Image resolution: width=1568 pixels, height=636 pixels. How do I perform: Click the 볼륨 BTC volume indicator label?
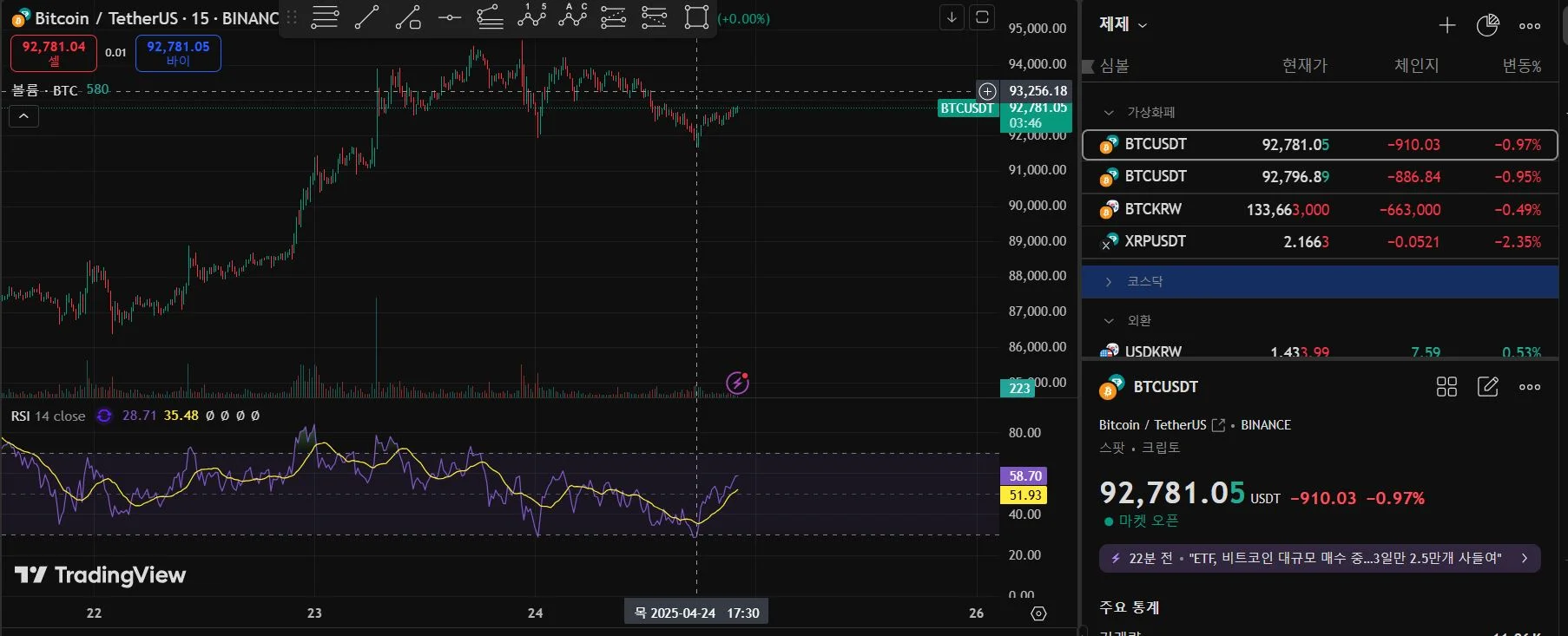[45, 90]
